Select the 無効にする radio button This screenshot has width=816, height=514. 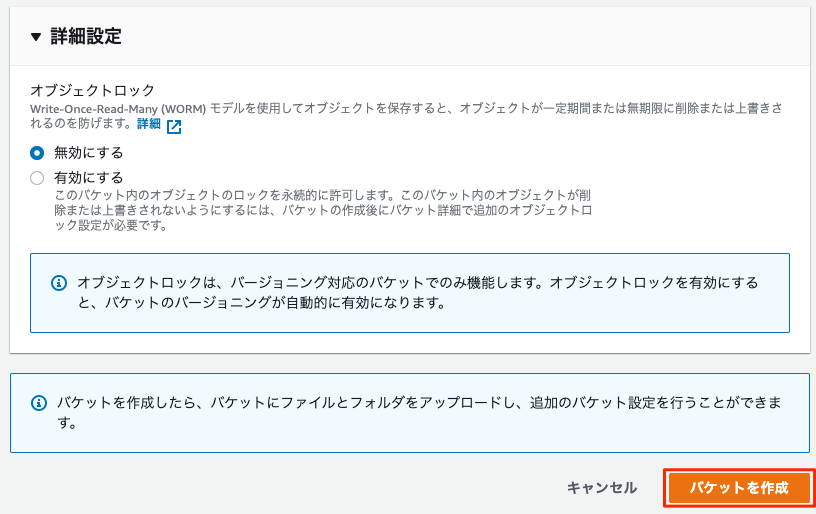coord(37,153)
